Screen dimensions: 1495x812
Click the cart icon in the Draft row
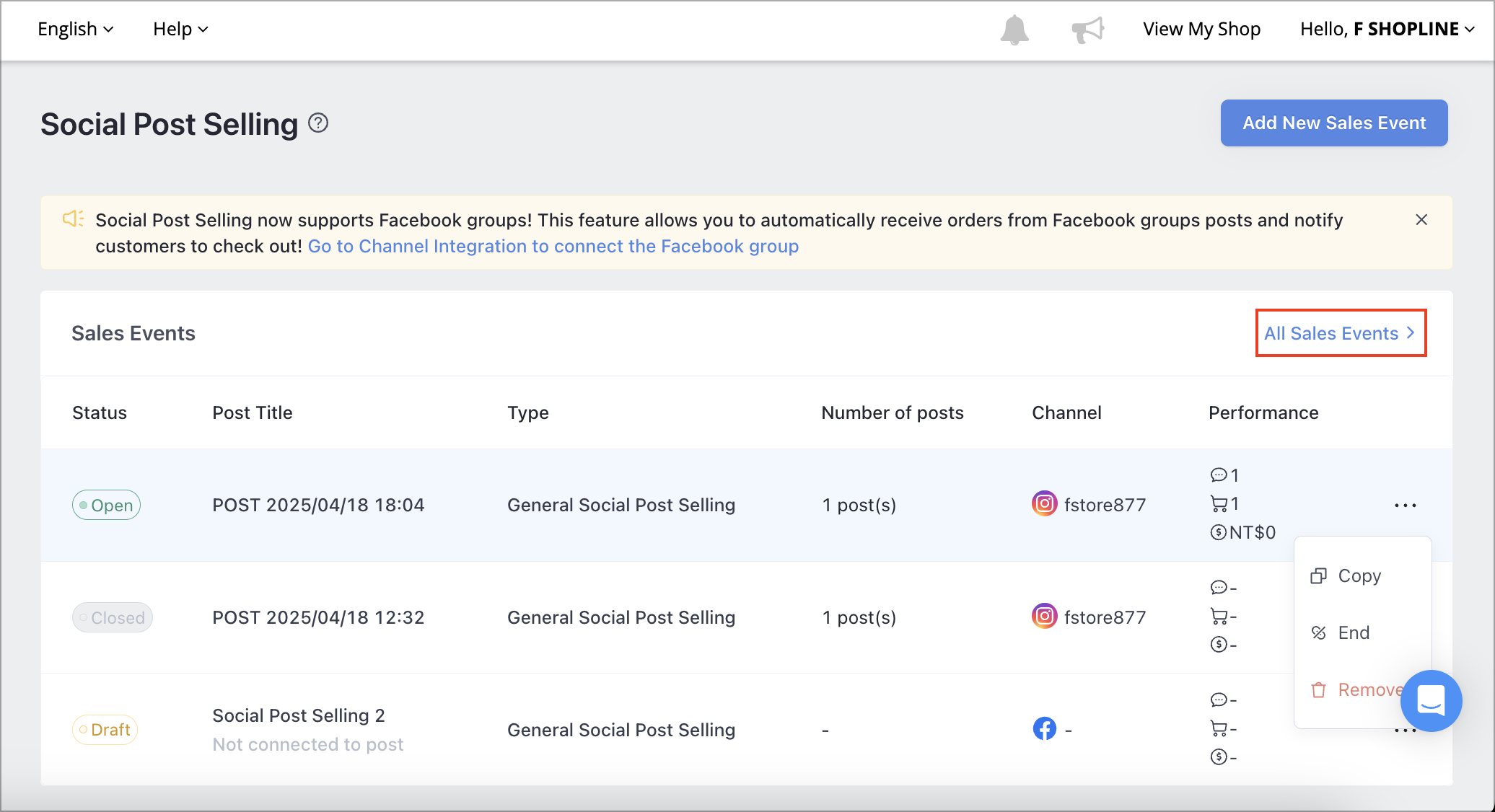(1218, 729)
